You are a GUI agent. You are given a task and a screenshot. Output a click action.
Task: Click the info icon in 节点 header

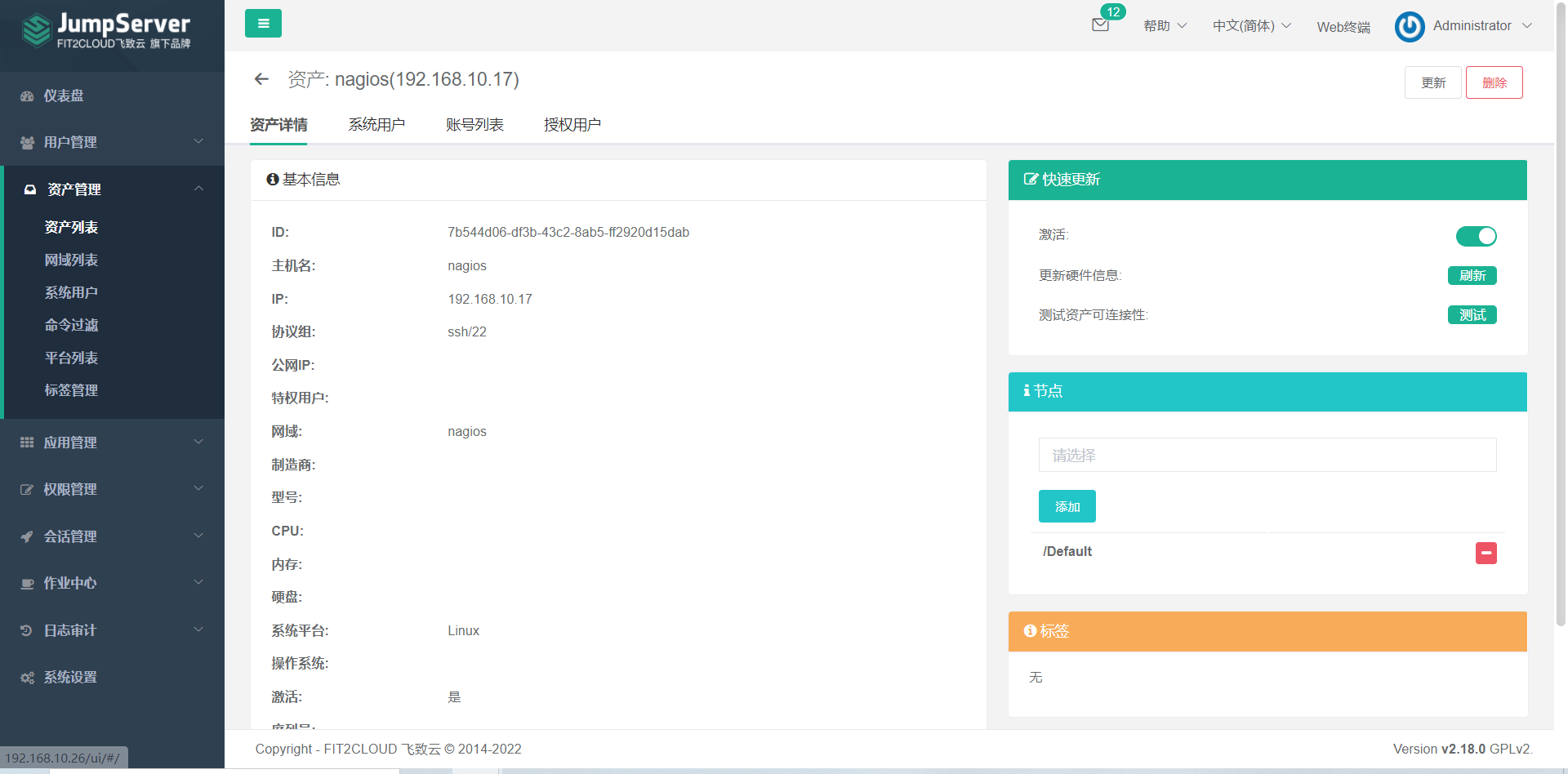(x=1027, y=391)
